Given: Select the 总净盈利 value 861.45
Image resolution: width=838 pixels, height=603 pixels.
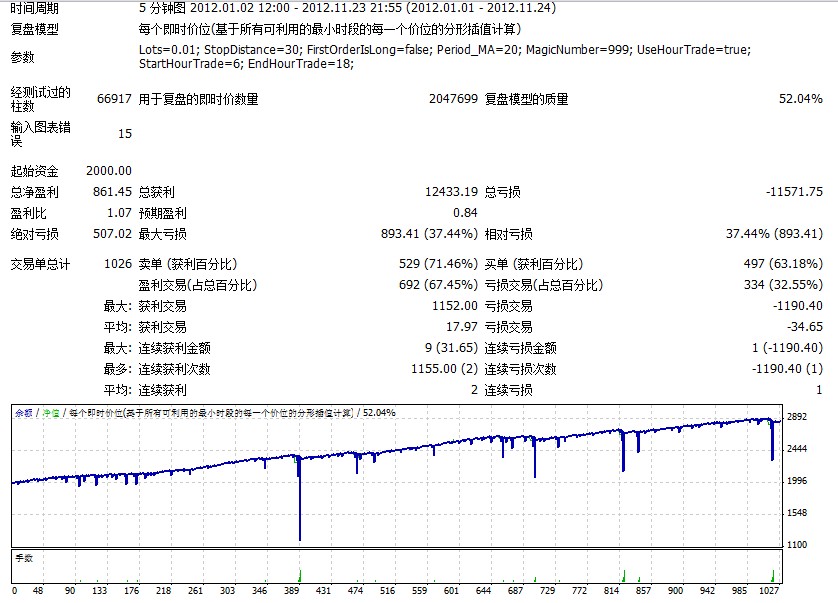Looking at the screenshot, I should (112, 192).
